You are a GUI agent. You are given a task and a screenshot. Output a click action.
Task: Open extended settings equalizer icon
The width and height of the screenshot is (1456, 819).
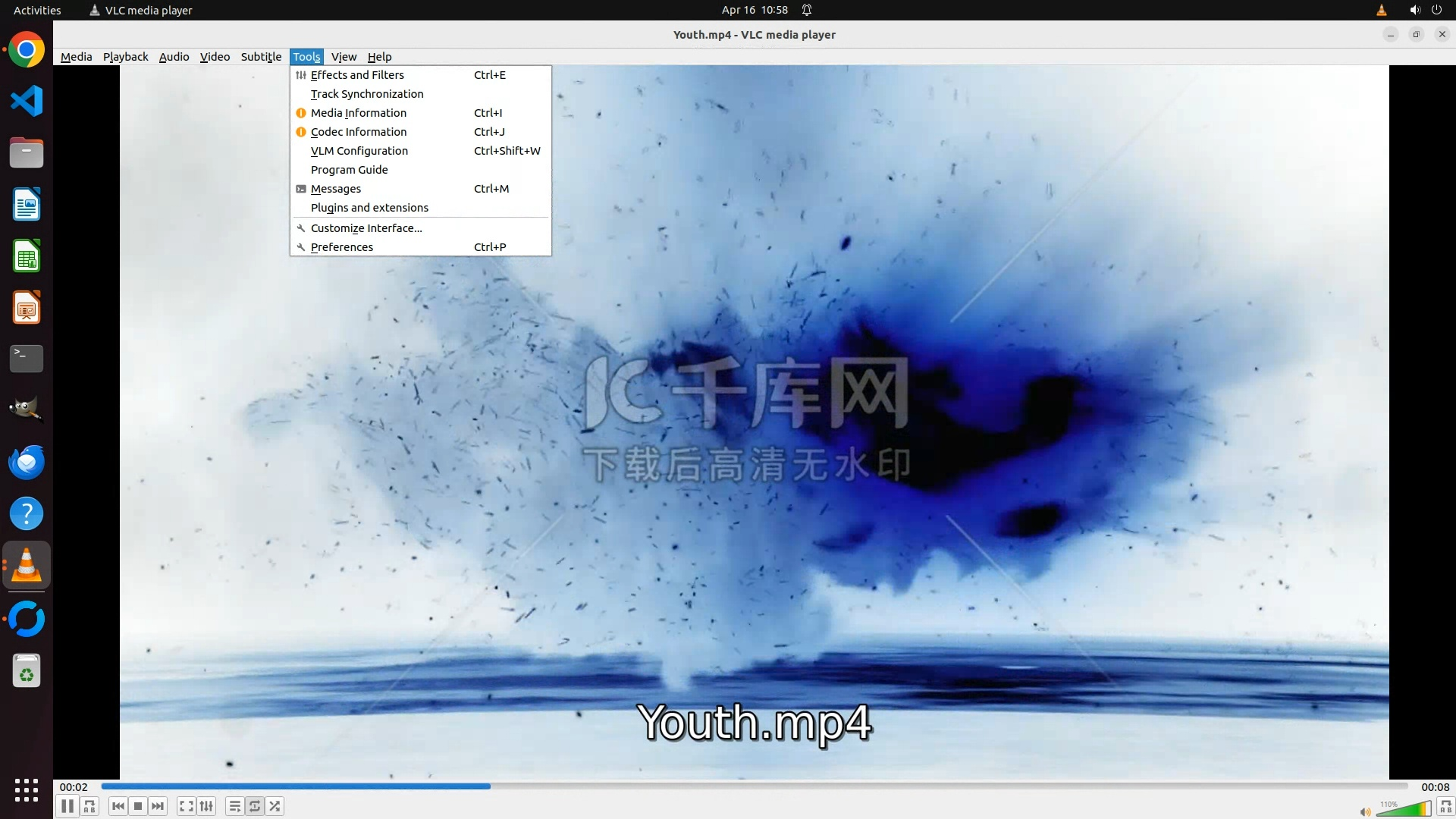point(206,806)
